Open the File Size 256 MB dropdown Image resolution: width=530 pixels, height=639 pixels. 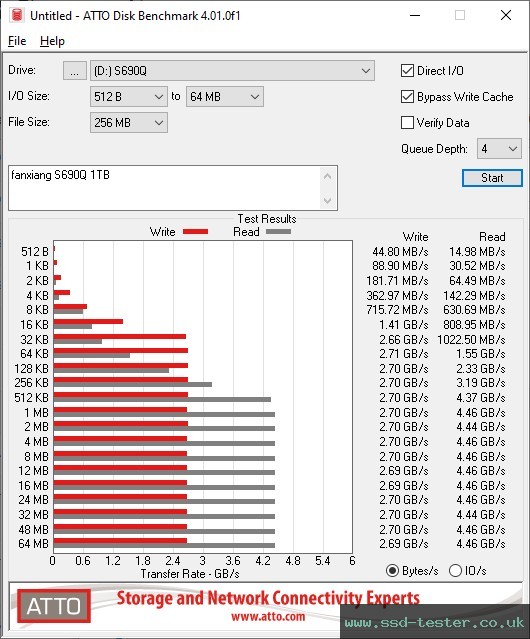coord(129,123)
